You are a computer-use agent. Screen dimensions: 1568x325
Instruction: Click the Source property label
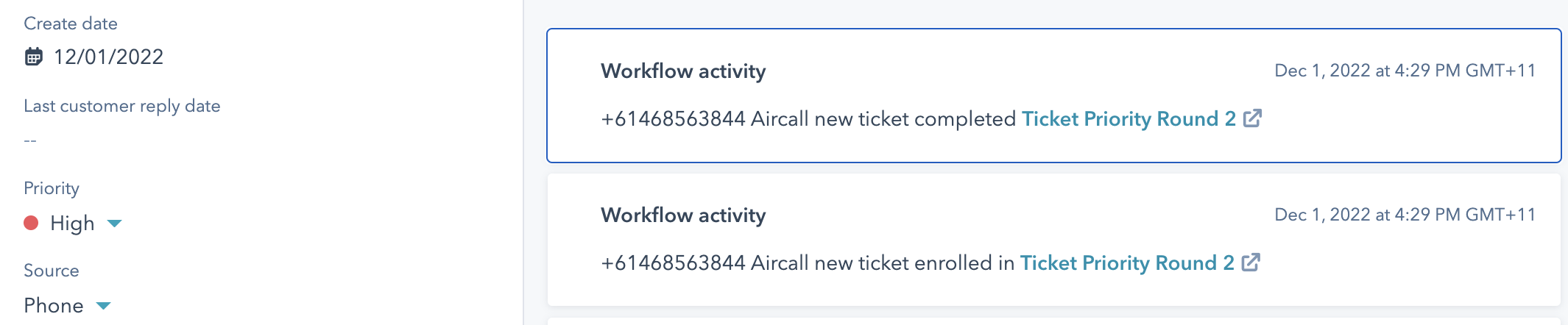(52, 271)
